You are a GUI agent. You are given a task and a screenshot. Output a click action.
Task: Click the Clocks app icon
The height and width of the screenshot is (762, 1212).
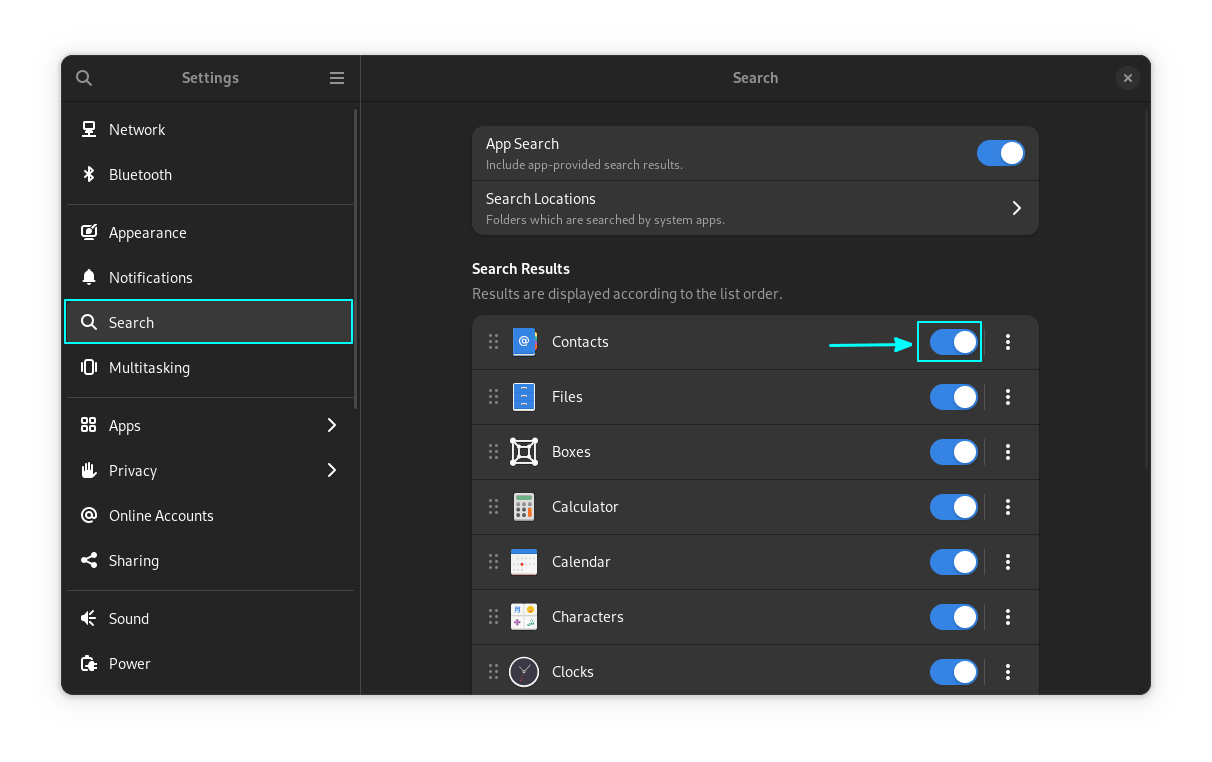click(524, 672)
